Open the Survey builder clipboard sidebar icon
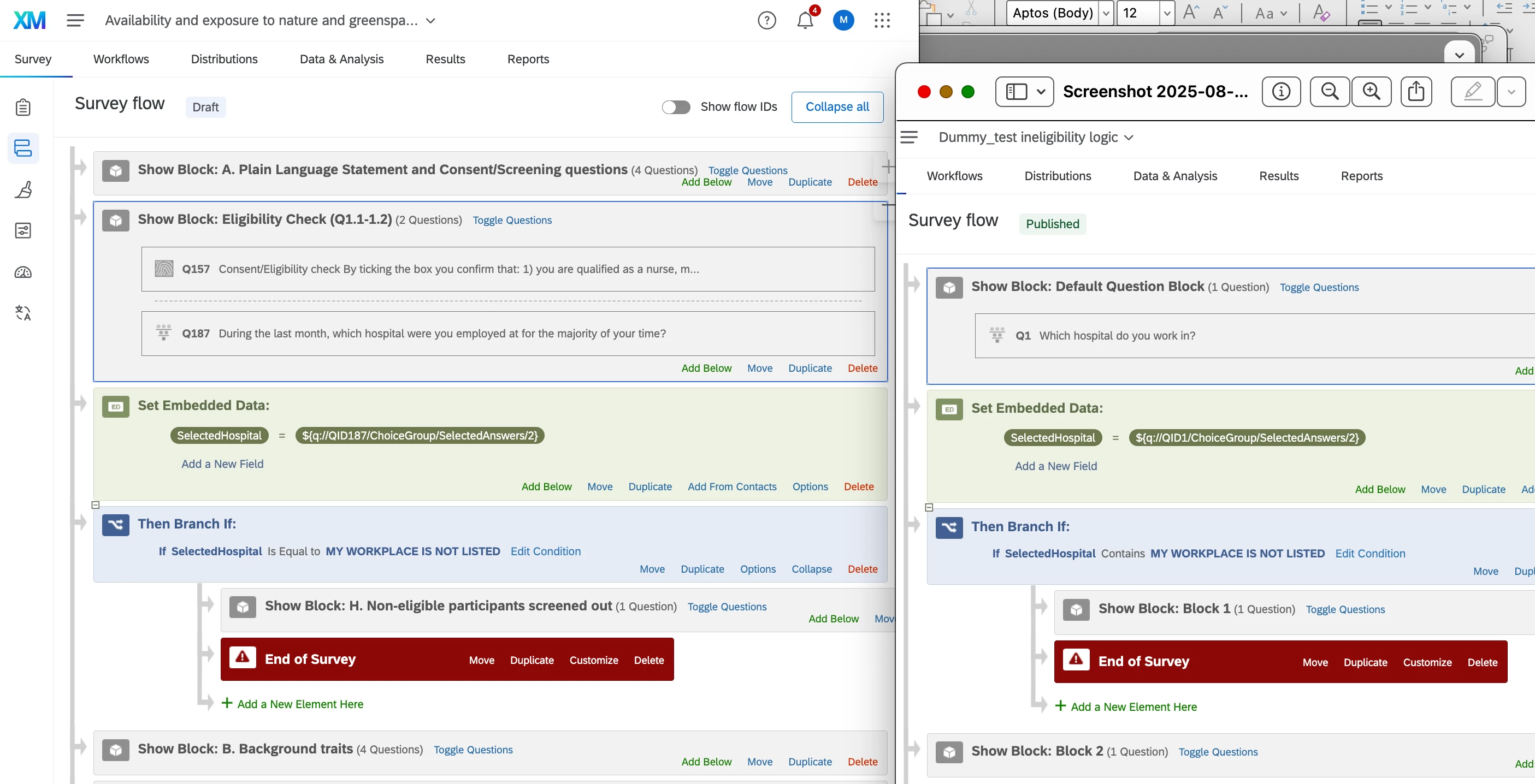1535x784 pixels. pos(23,107)
